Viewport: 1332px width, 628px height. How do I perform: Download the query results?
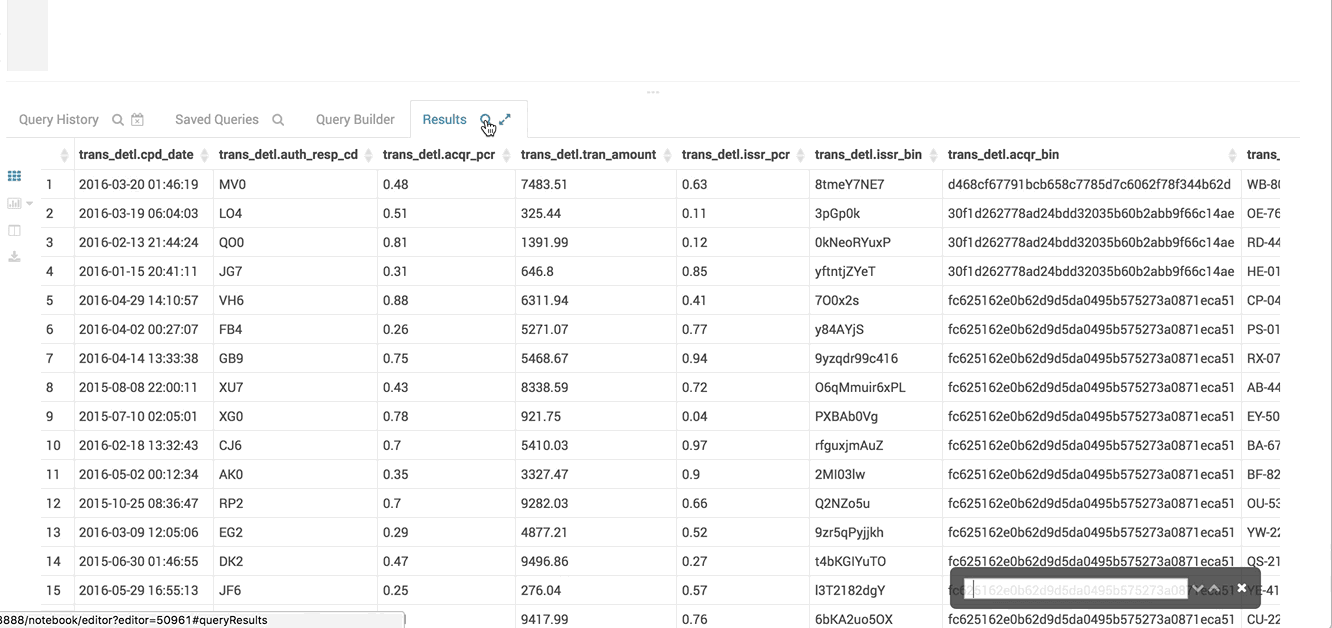point(14,257)
